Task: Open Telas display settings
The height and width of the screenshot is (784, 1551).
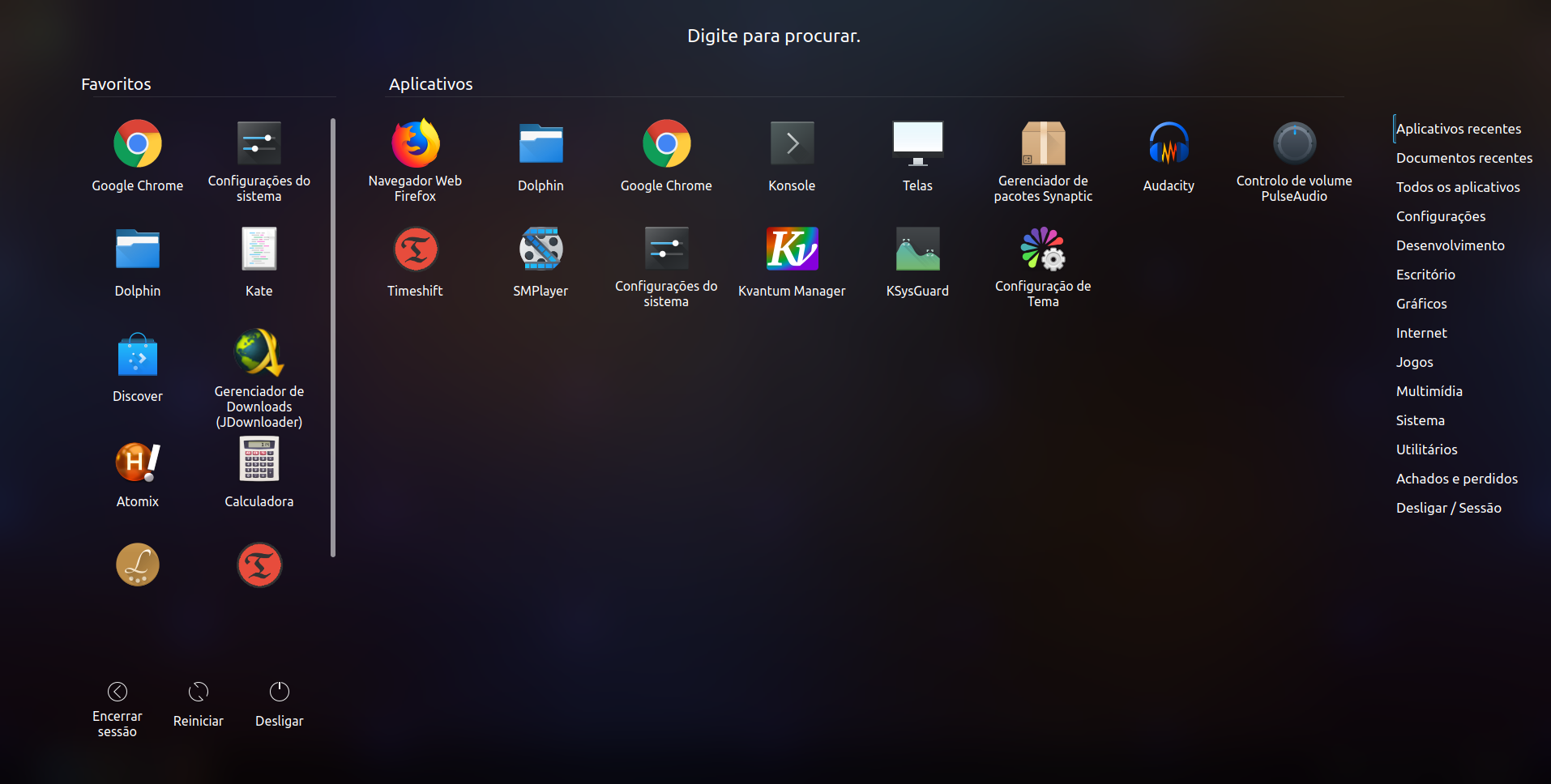Action: [917, 156]
